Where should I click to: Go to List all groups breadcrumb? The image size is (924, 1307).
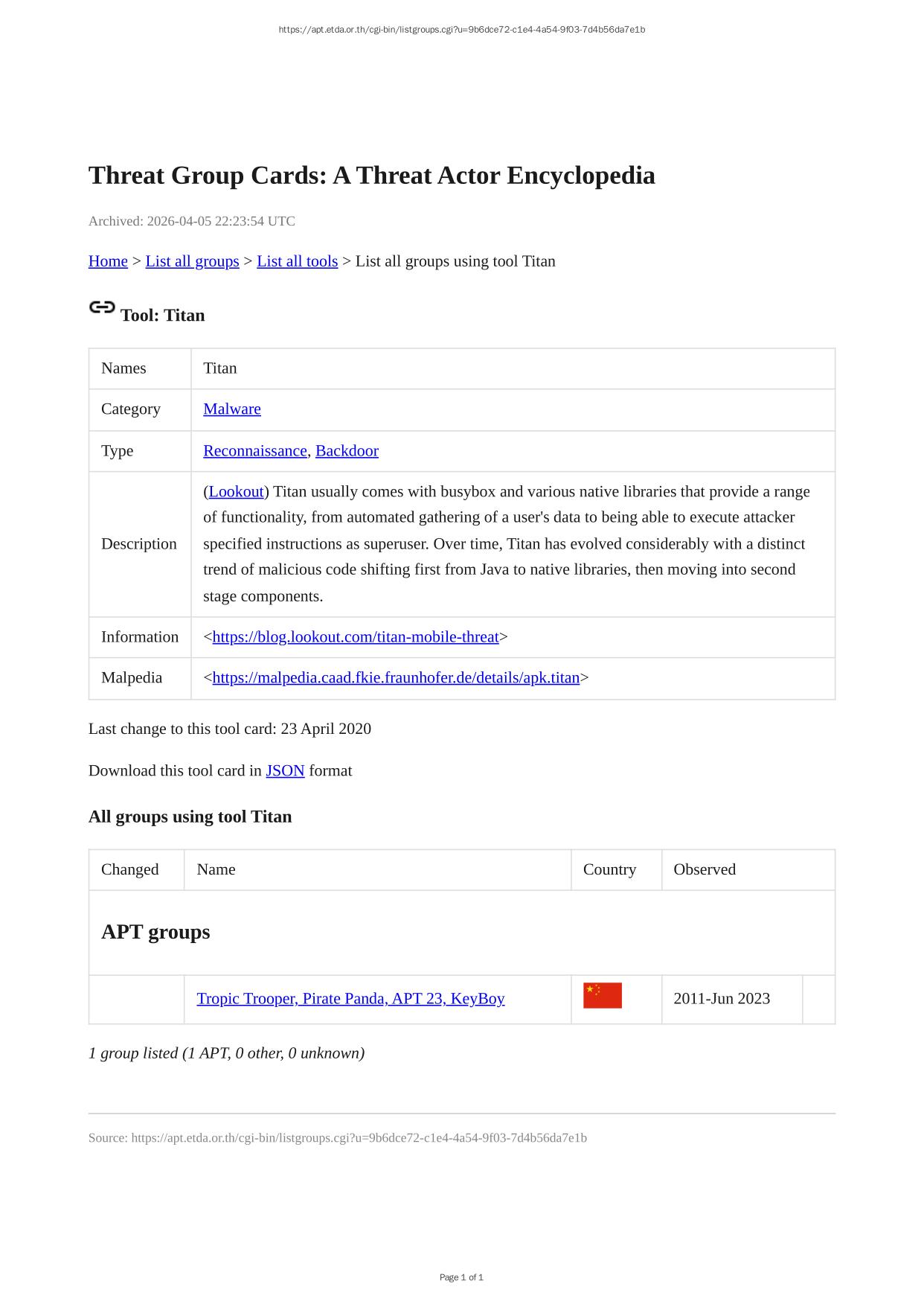[192, 261]
